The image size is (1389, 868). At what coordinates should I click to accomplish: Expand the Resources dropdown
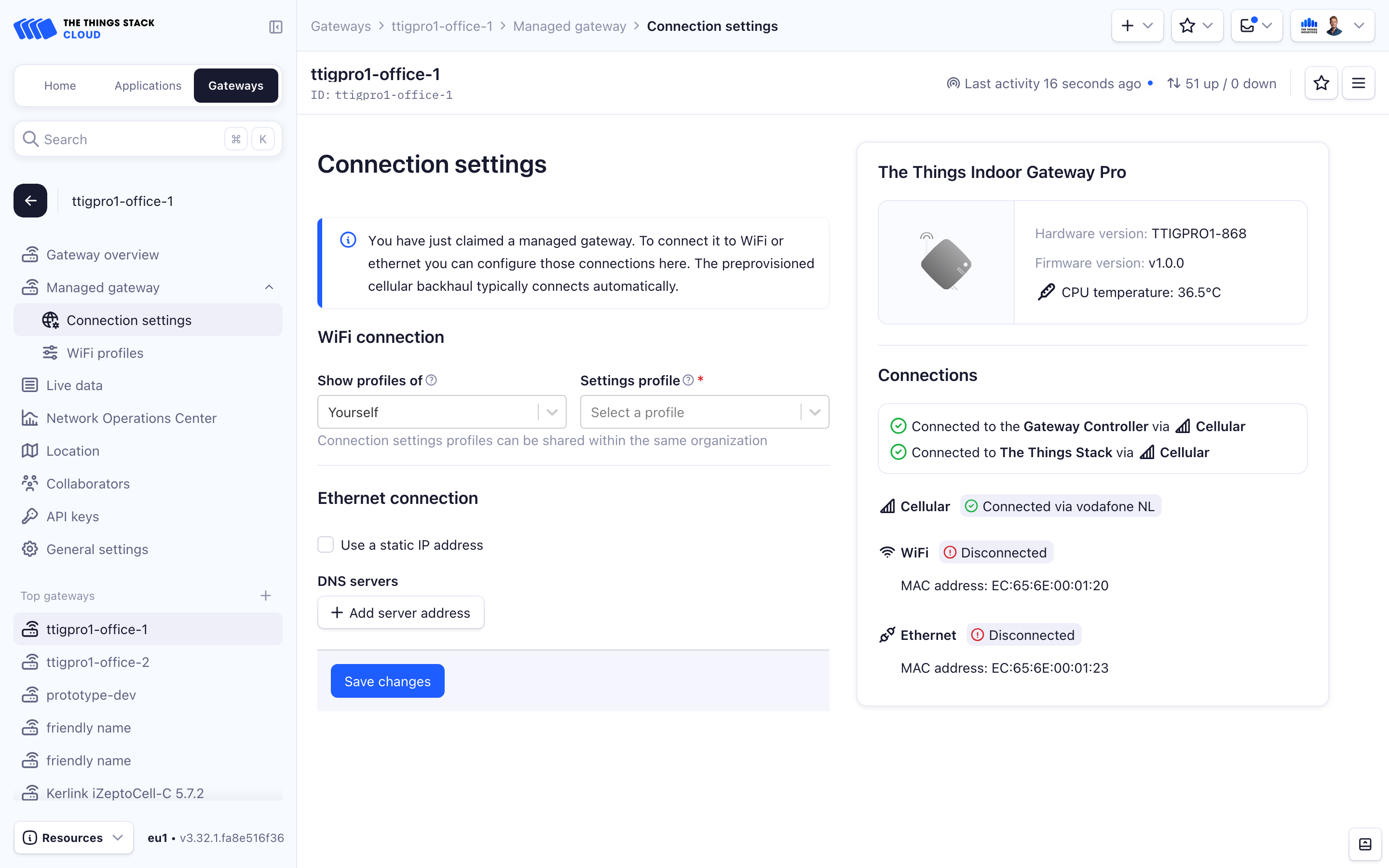(73, 838)
